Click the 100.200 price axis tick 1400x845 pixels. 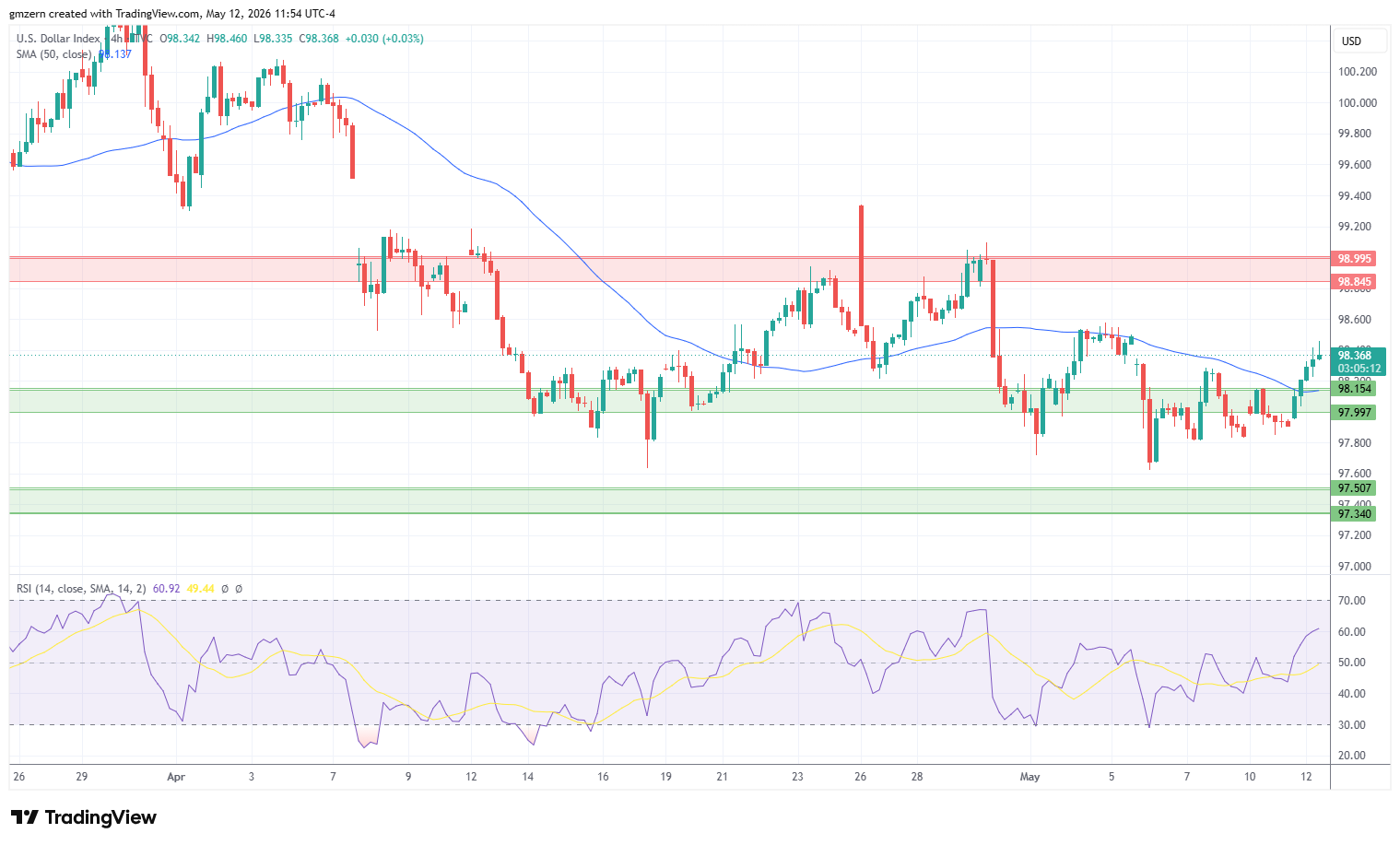1358,72
